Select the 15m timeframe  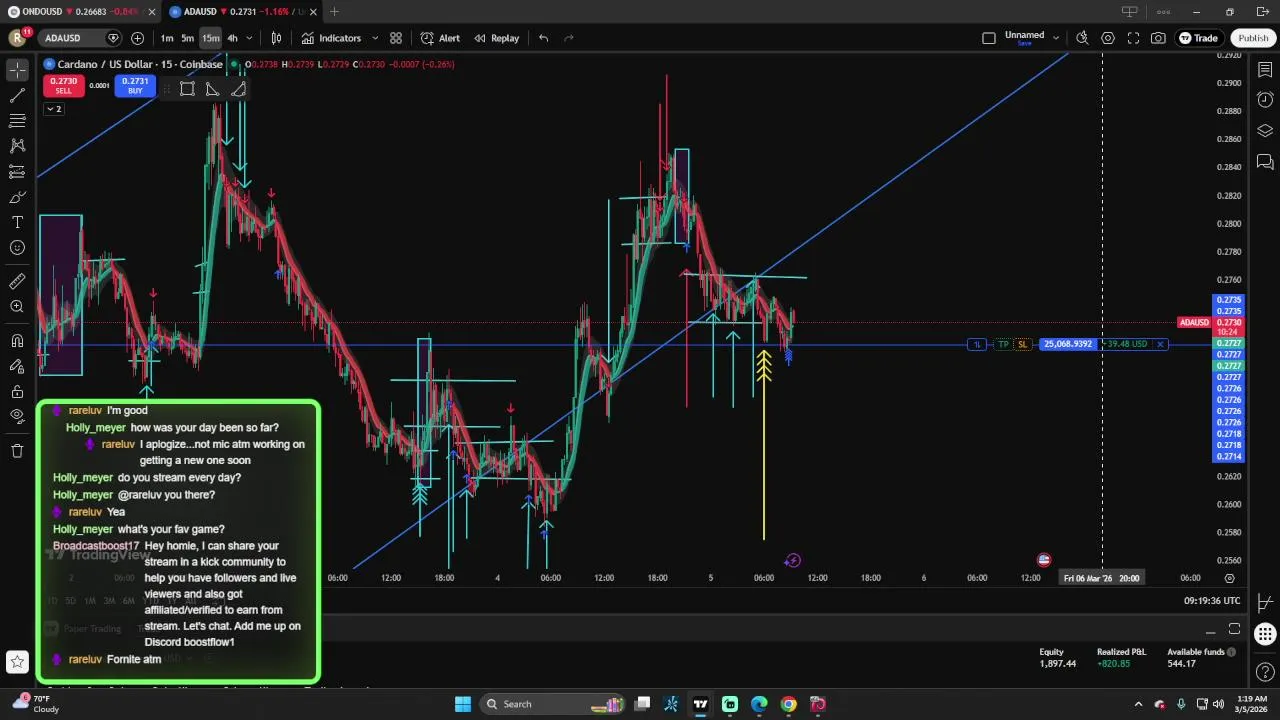210,38
